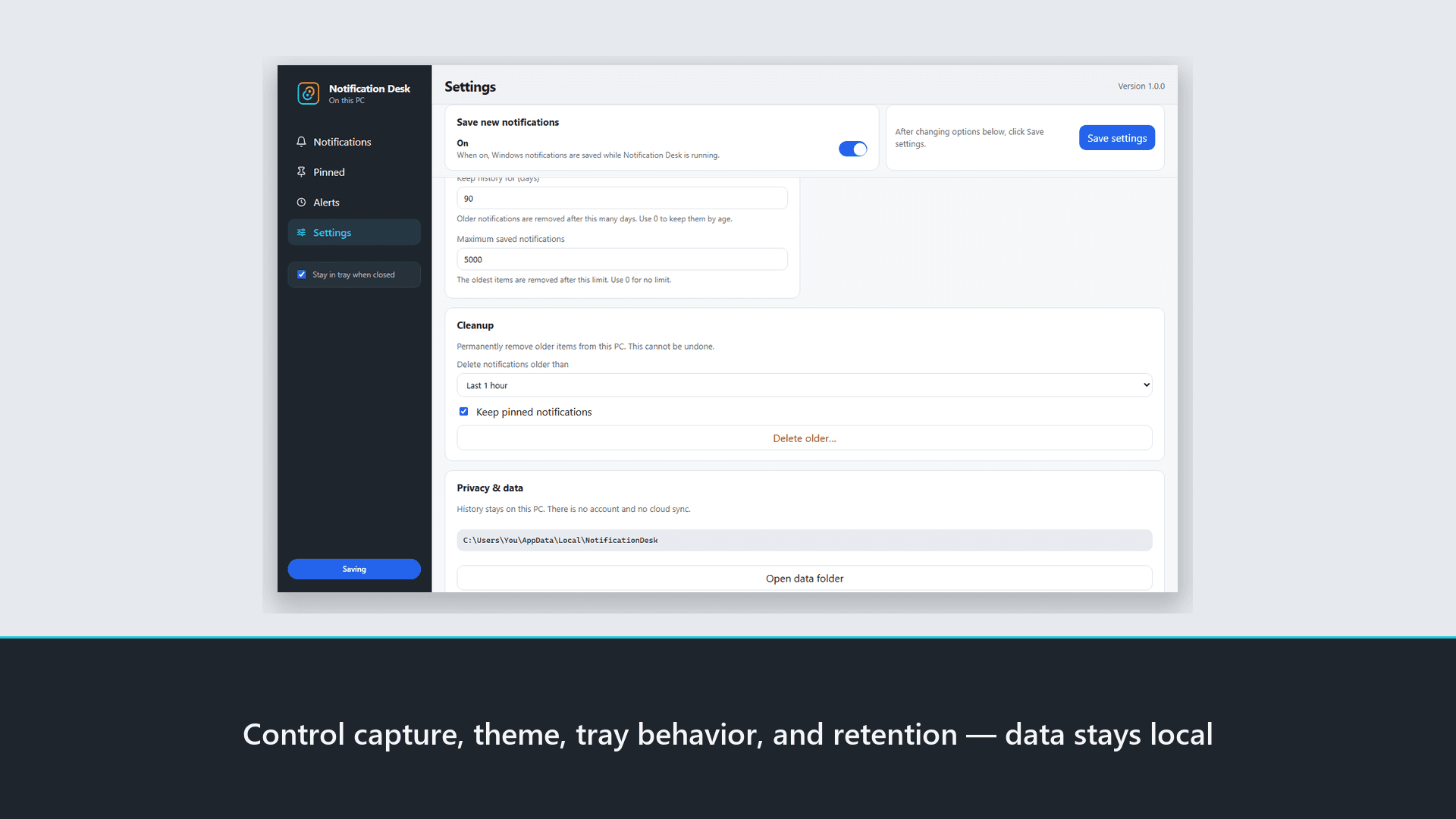
Task: Click the Pinned pin icon
Action: click(x=301, y=172)
